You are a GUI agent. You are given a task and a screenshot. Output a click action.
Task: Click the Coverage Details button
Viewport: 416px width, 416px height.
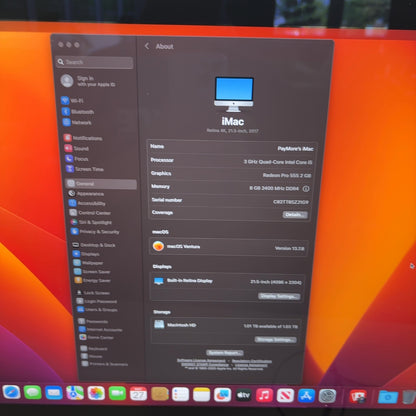click(295, 215)
